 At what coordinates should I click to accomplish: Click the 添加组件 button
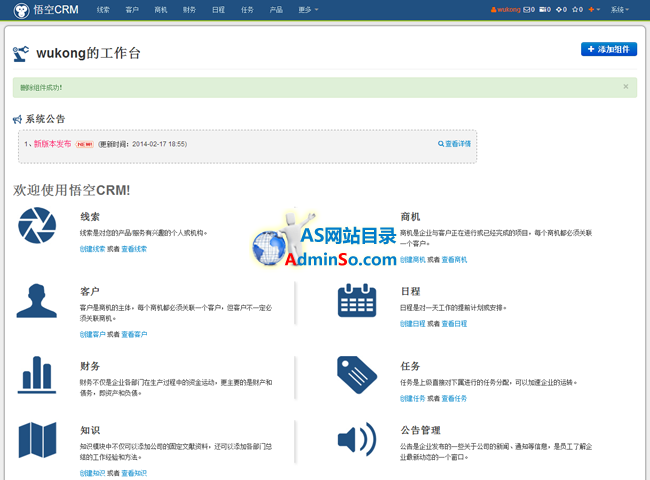(609, 49)
